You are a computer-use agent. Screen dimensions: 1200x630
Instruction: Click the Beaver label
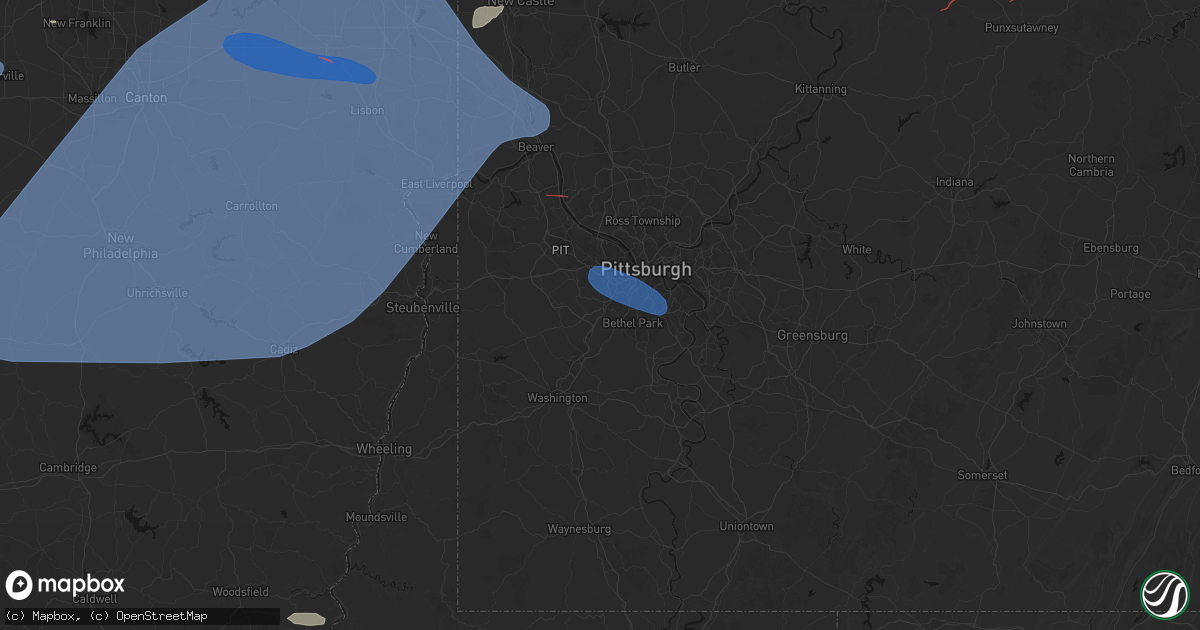click(x=536, y=147)
